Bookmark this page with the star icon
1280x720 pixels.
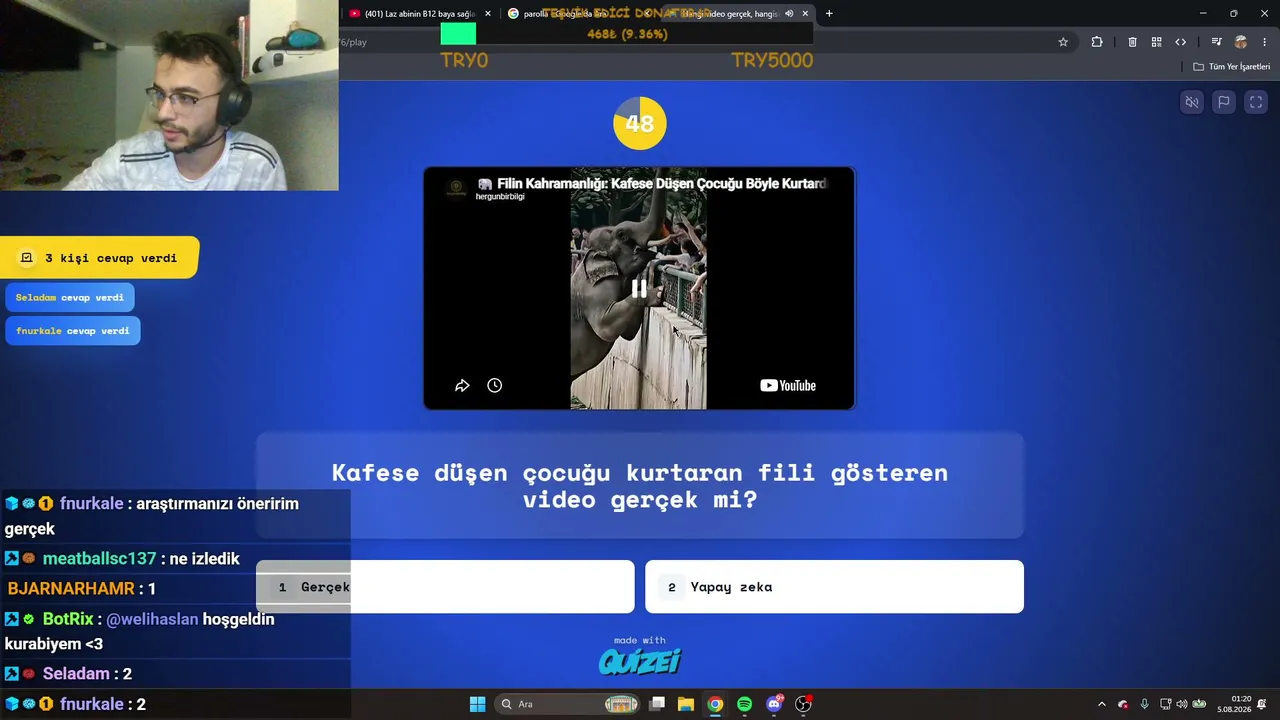coord(1063,42)
